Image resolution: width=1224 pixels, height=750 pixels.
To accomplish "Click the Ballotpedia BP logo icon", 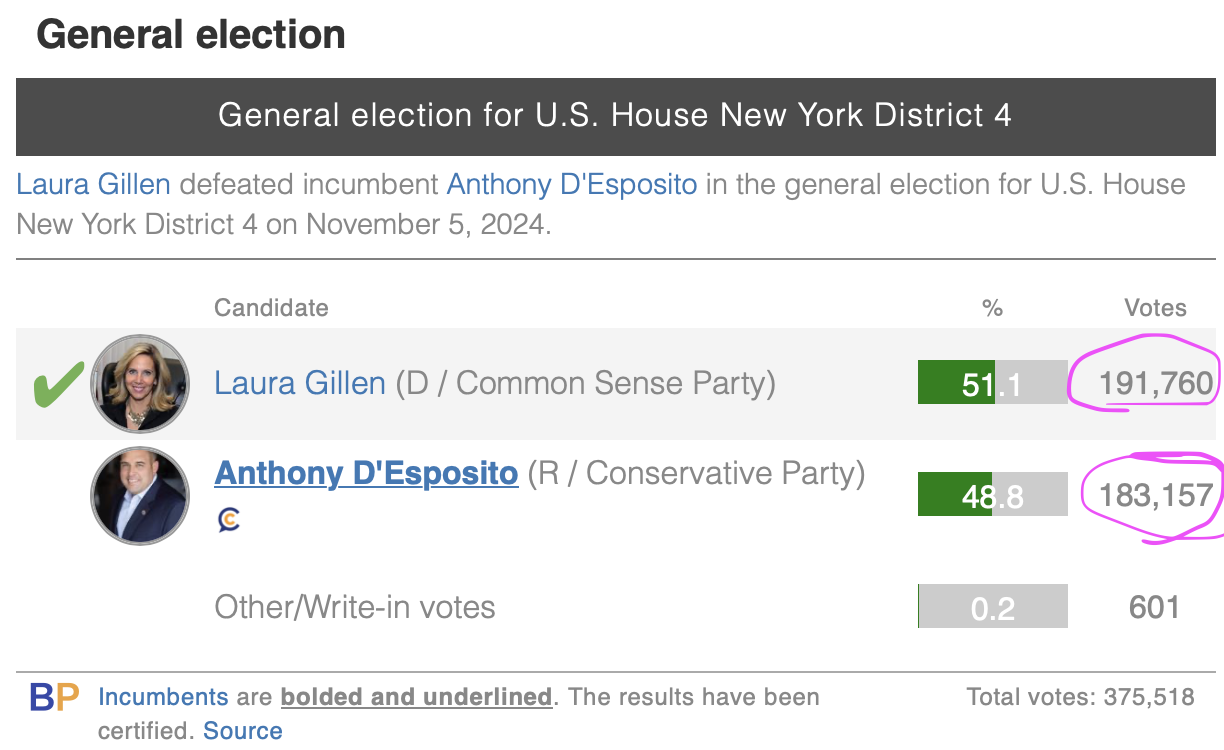I will 54,697.
